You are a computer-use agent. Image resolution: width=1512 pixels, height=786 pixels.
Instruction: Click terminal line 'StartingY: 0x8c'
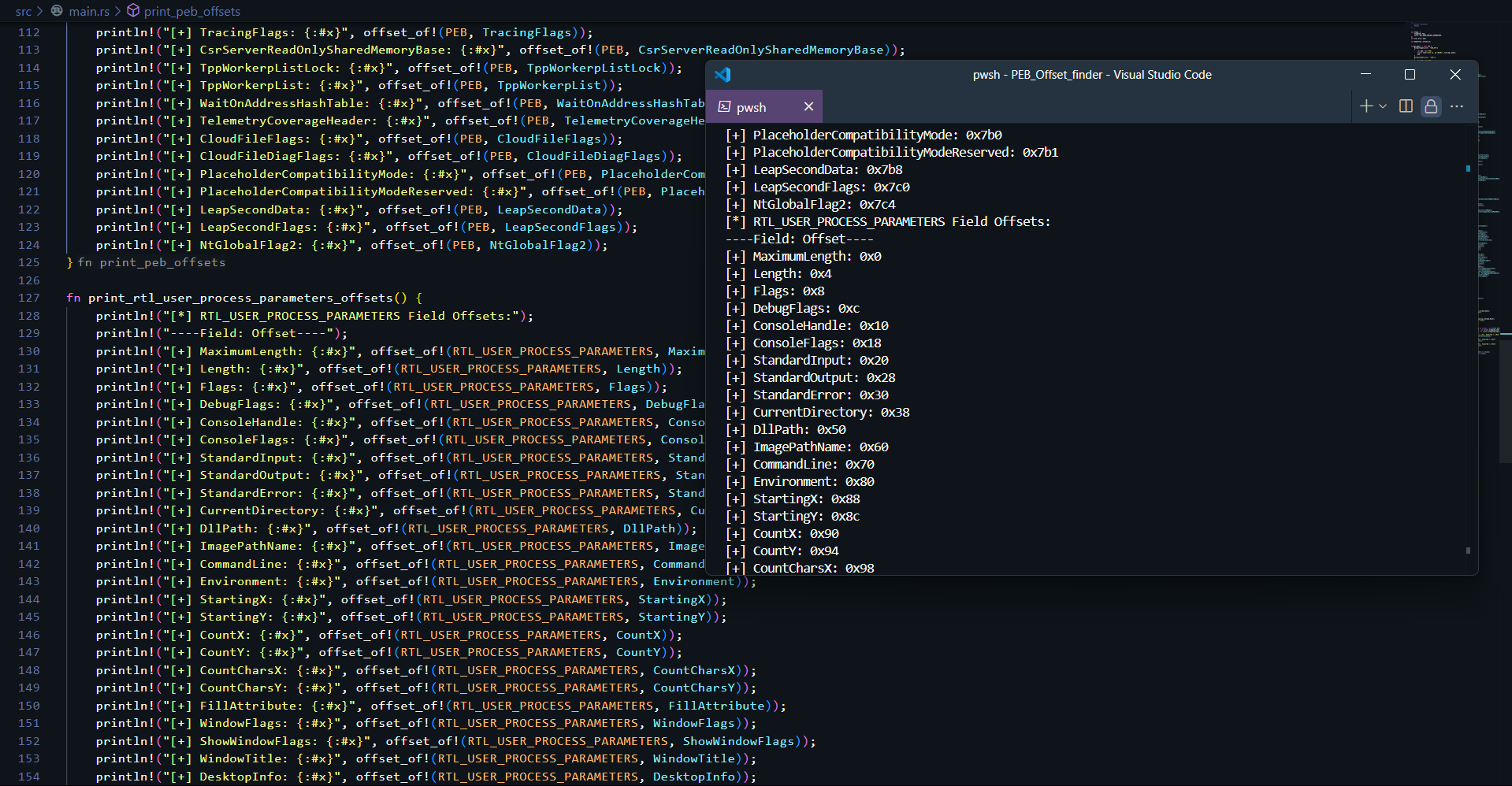click(792, 516)
